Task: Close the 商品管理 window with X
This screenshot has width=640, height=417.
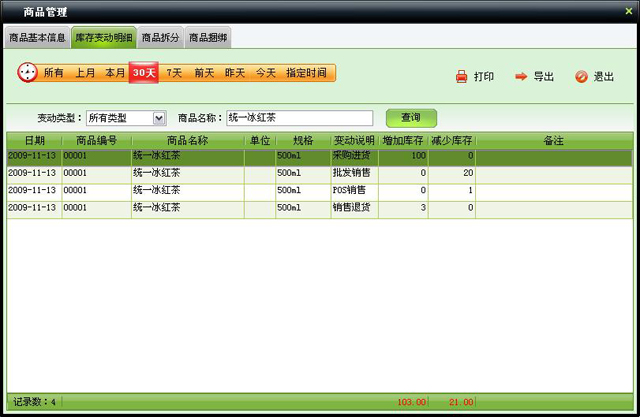Action: tap(625, 11)
